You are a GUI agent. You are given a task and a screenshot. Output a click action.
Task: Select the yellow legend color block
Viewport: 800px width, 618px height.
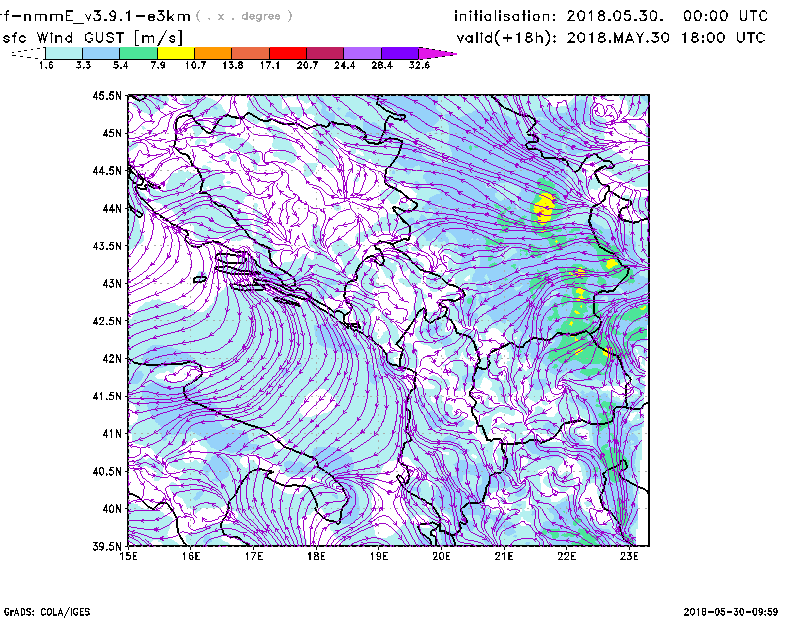pos(176,53)
